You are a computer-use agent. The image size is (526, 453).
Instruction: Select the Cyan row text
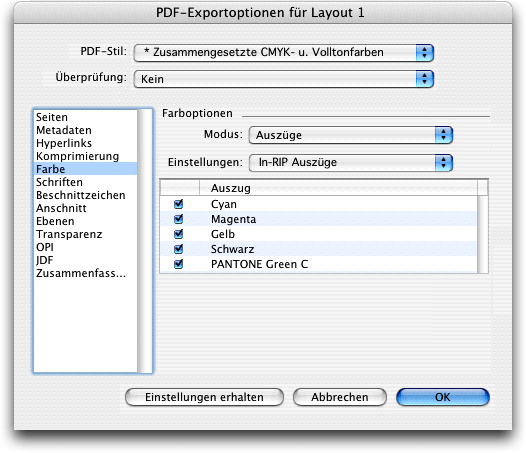[x=224, y=204]
